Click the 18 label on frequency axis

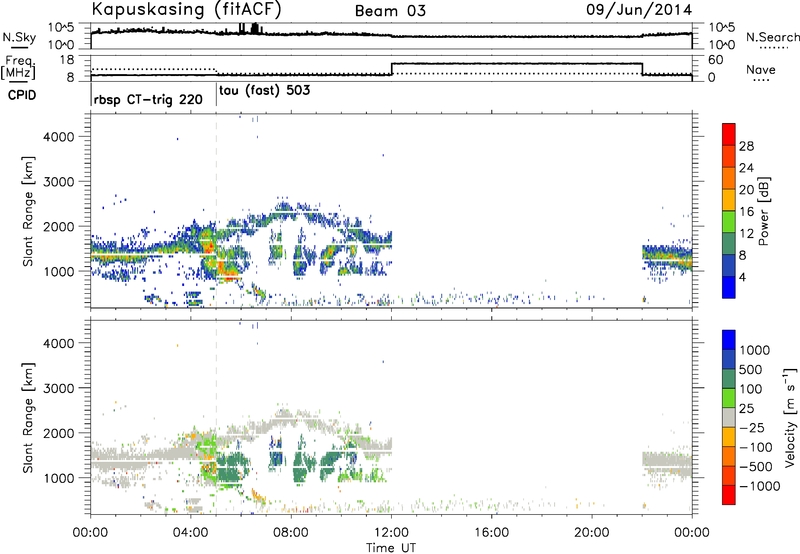[x=67, y=60]
